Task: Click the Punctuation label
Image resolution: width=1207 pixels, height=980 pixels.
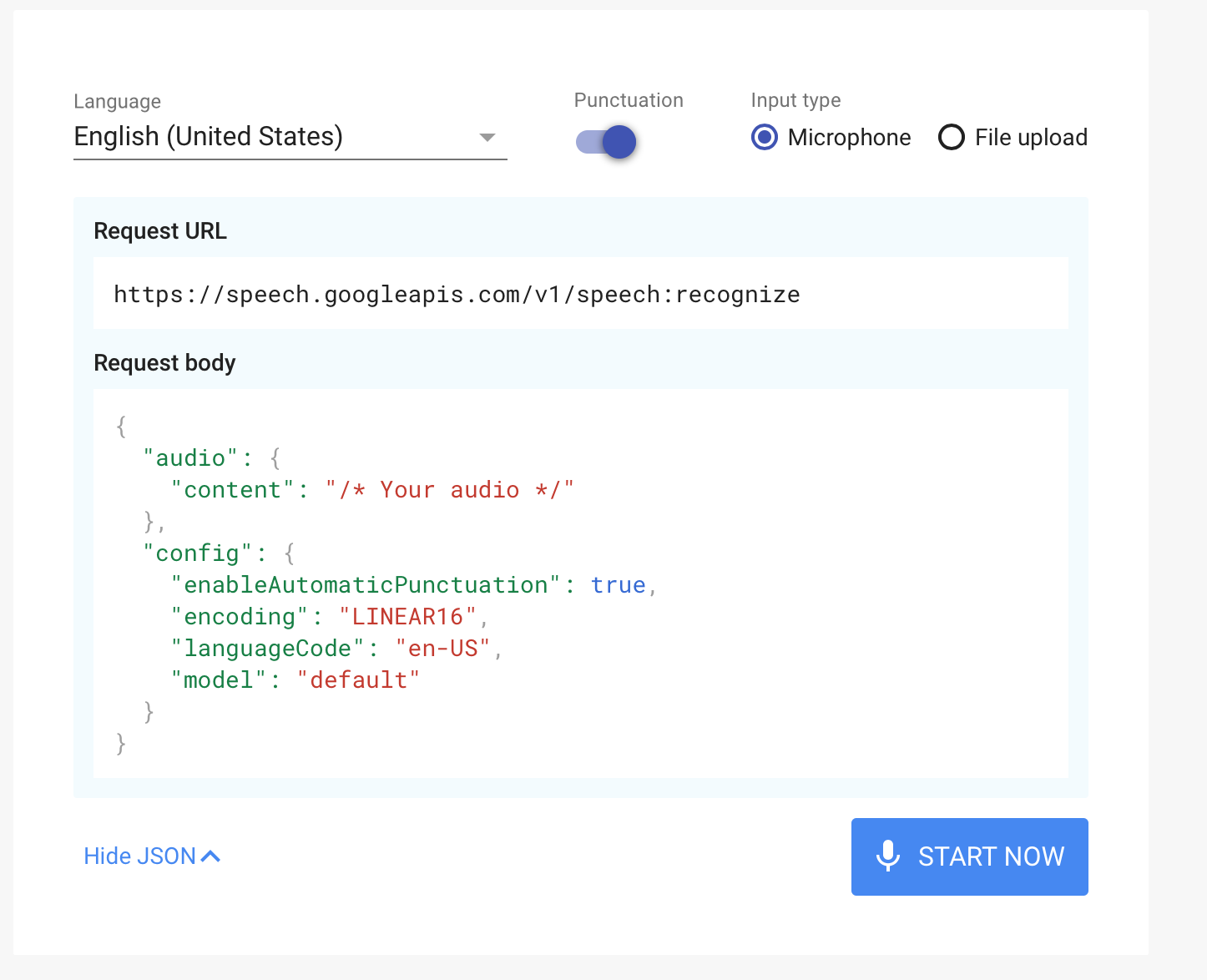Action: click(x=629, y=100)
